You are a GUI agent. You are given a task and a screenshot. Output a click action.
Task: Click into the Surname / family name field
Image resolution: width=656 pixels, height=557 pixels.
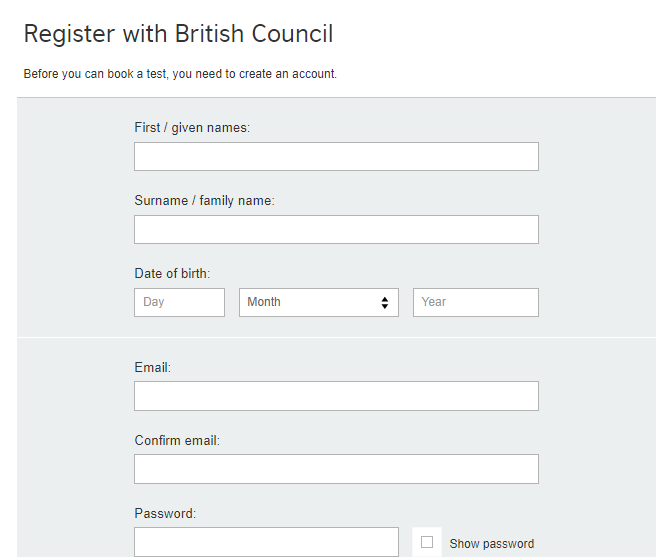336,229
